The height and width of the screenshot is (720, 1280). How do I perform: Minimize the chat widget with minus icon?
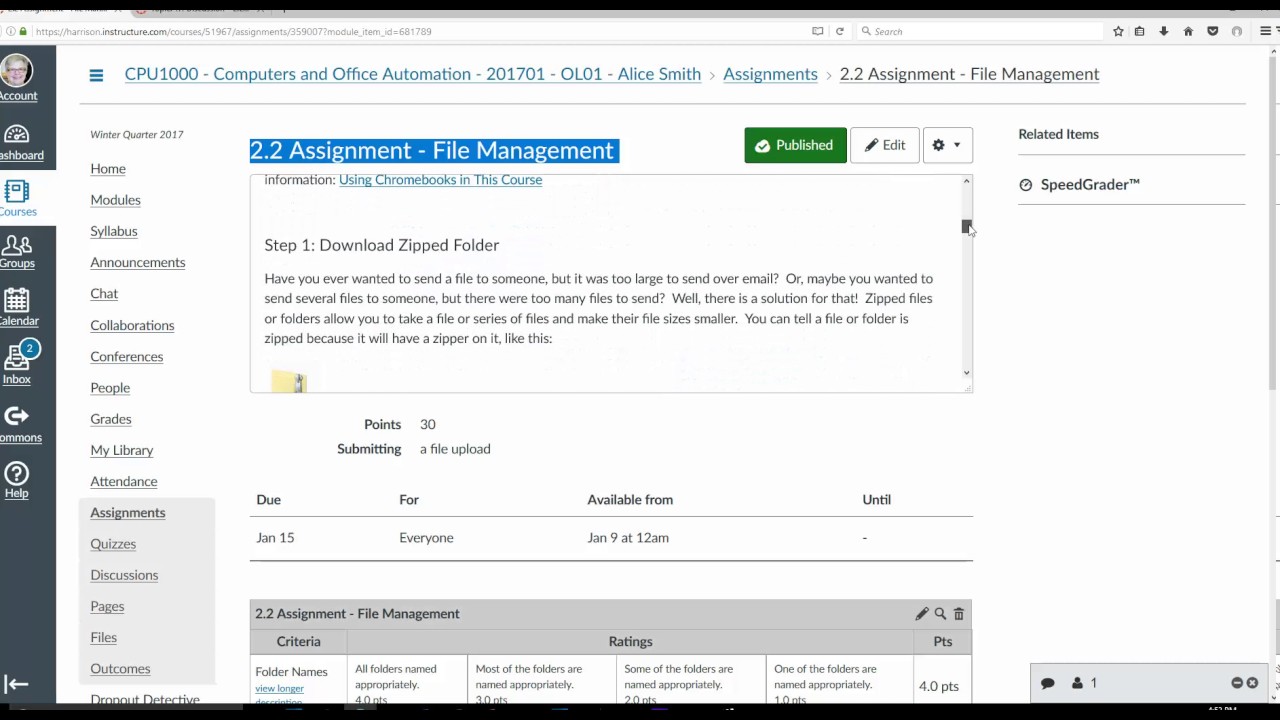click(x=1237, y=683)
